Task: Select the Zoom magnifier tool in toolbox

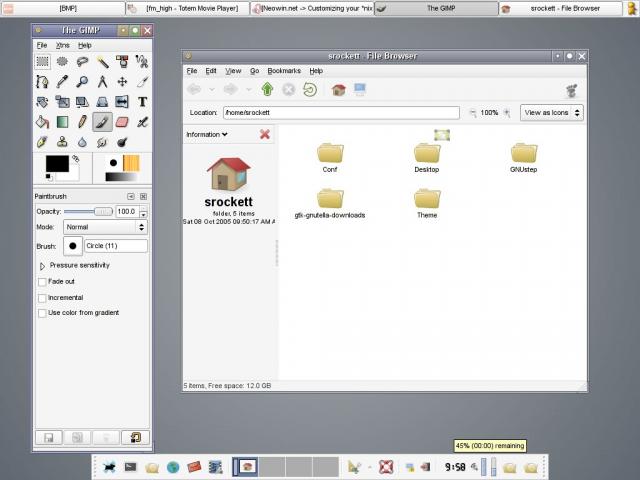Action: tap(82, 82)
